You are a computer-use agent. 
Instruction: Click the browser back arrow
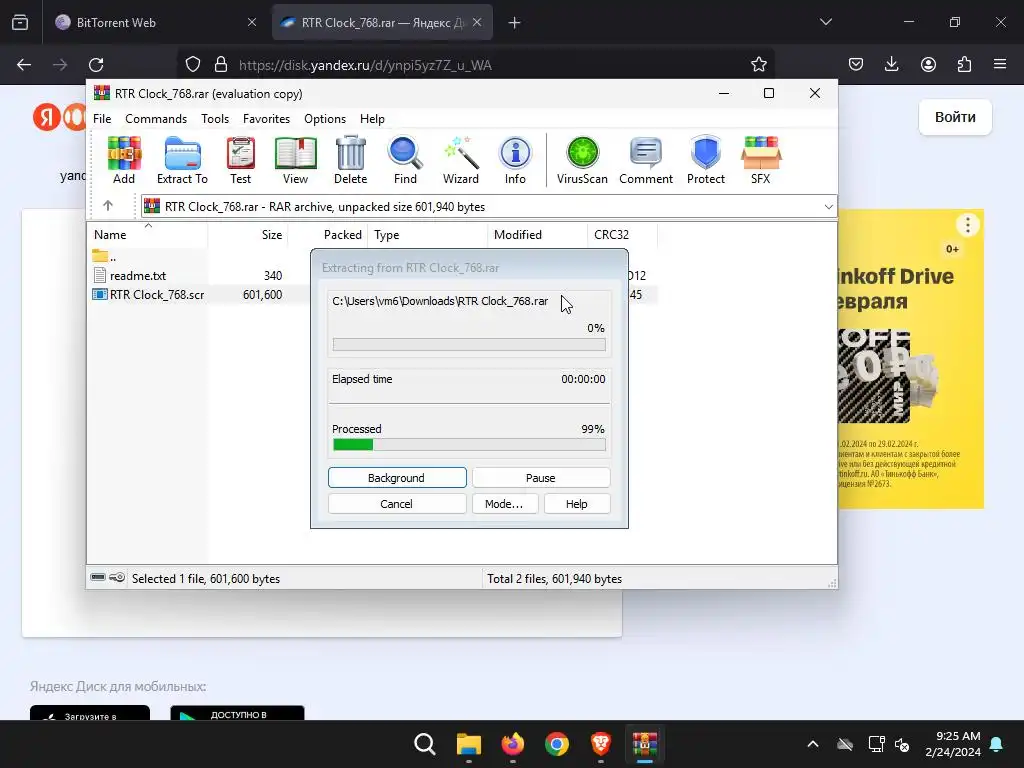pyautogui.click(x=24, y=65)
